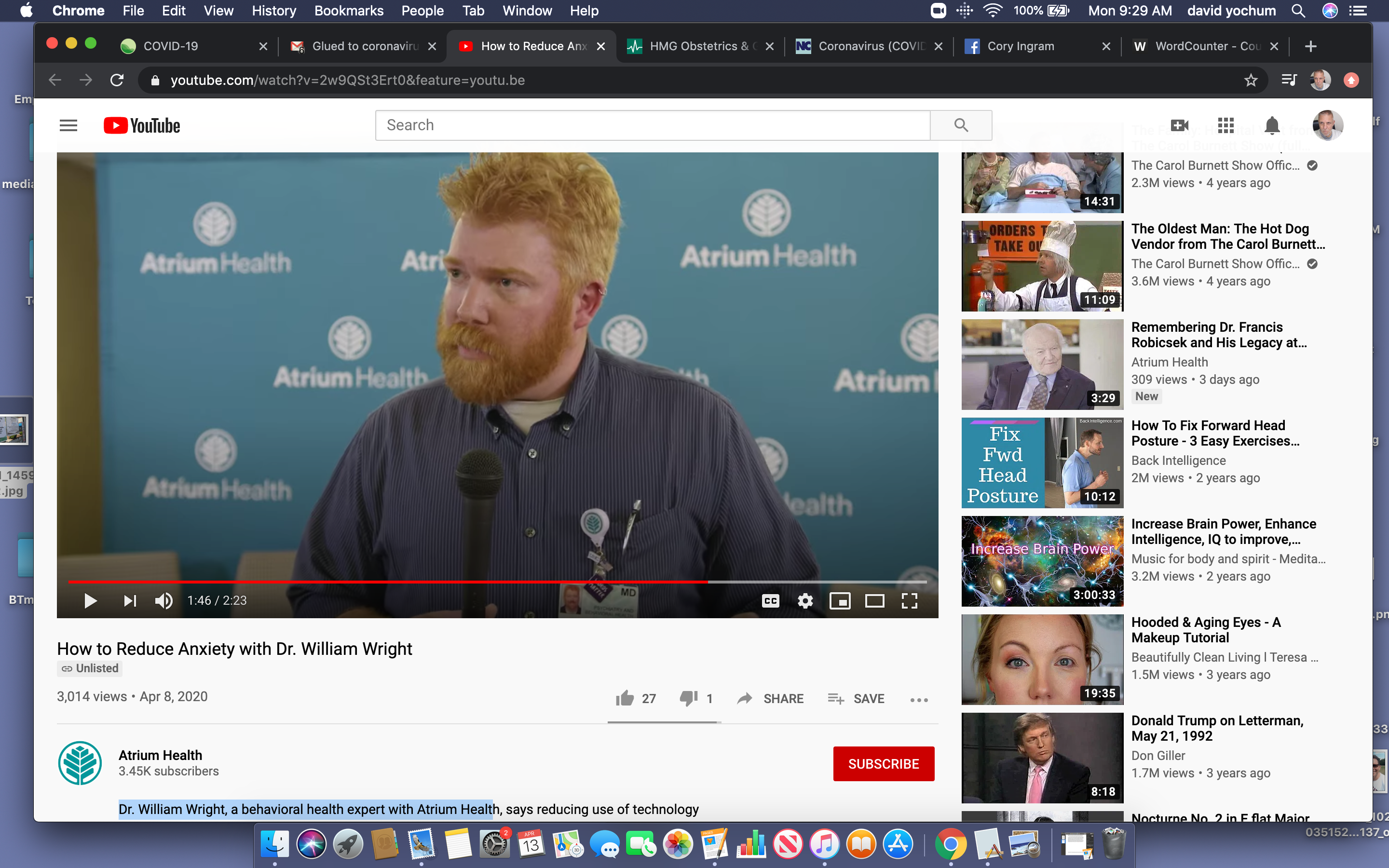Click the YouTube logo
This screenshot has height=868, width=1389.
(142, 125)
